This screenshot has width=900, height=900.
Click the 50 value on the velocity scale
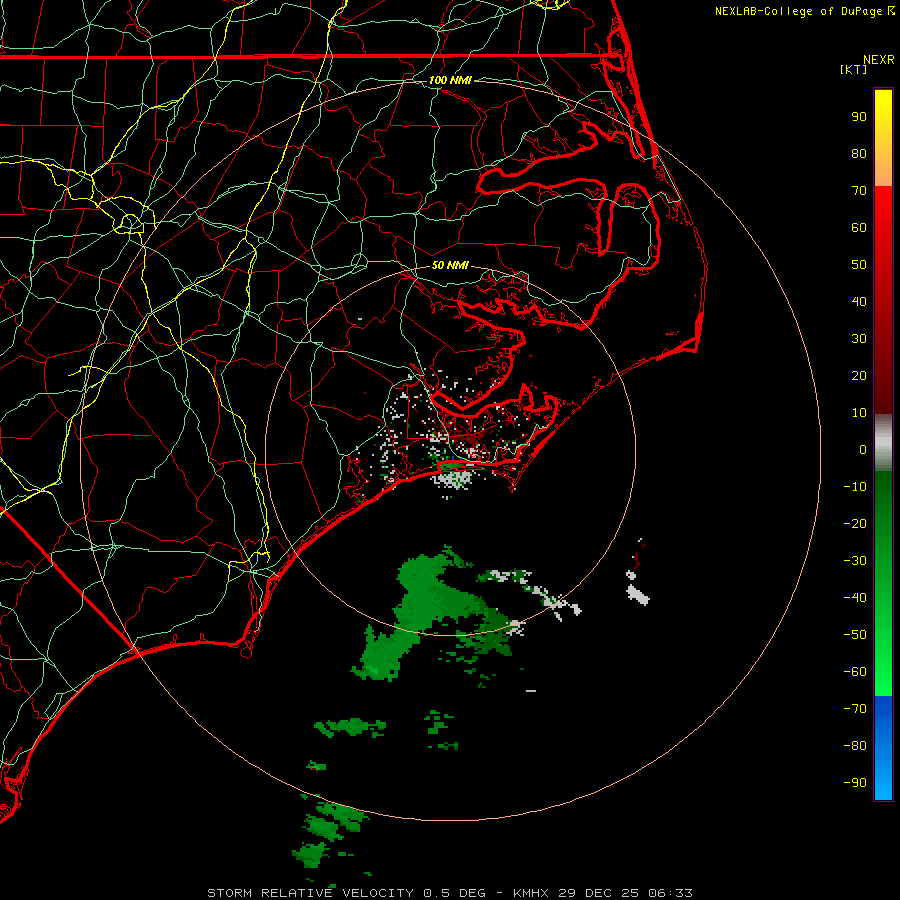859,265
